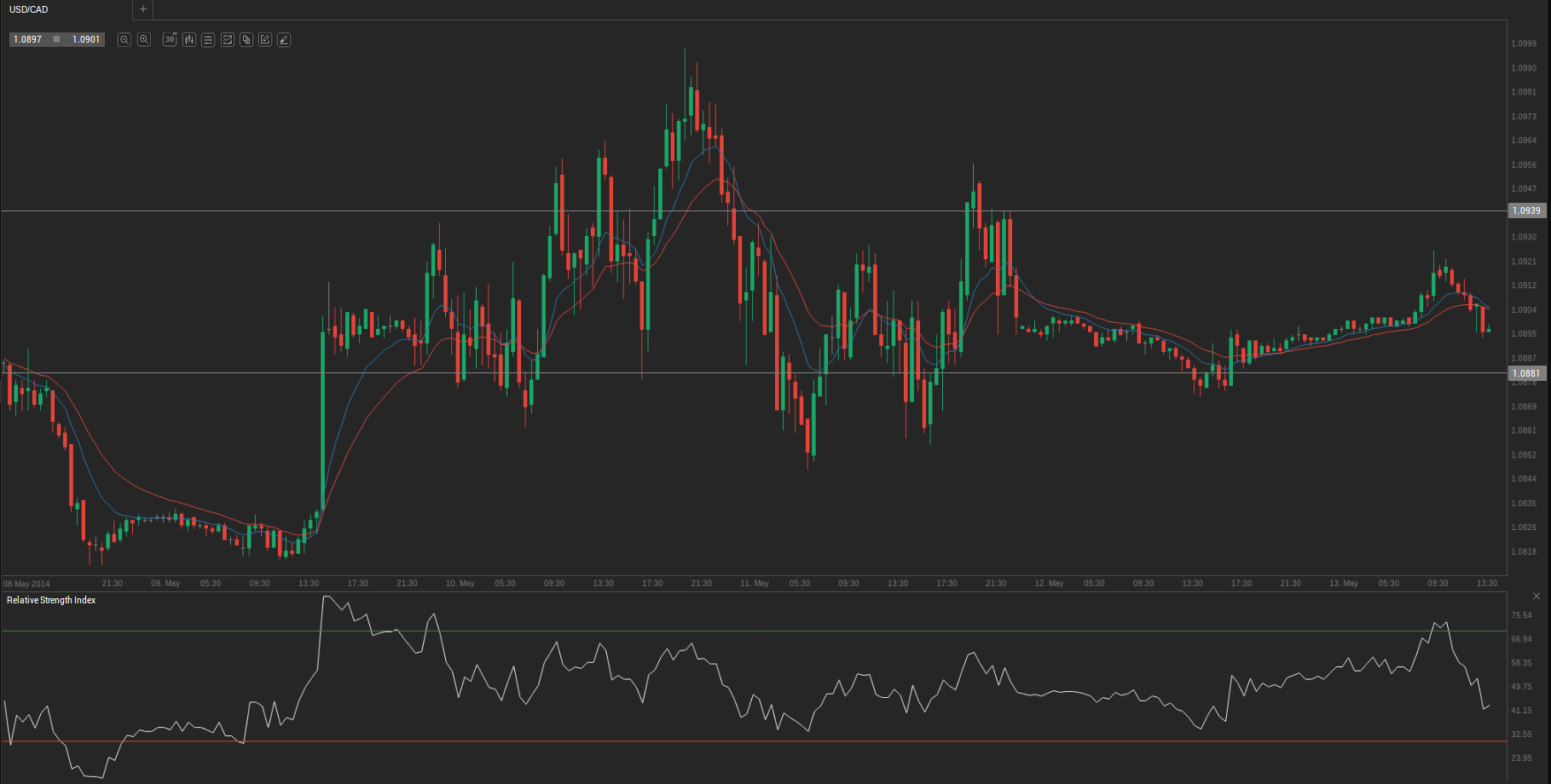Change chart type via the candlestick icon
1551x784 pixels.
coord(188,40)
